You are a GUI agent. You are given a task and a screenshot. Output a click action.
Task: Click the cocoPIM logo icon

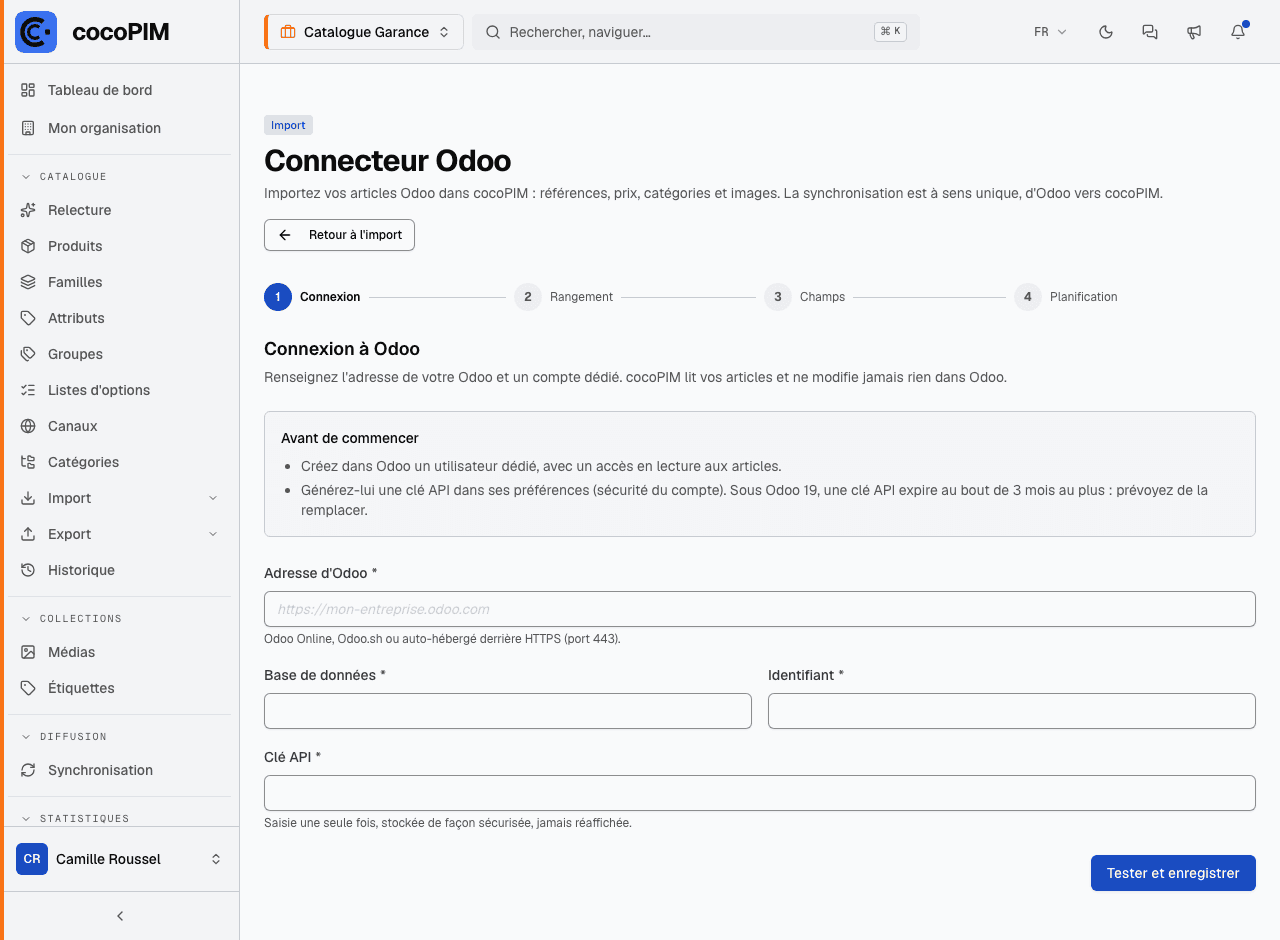click(36, 32)
